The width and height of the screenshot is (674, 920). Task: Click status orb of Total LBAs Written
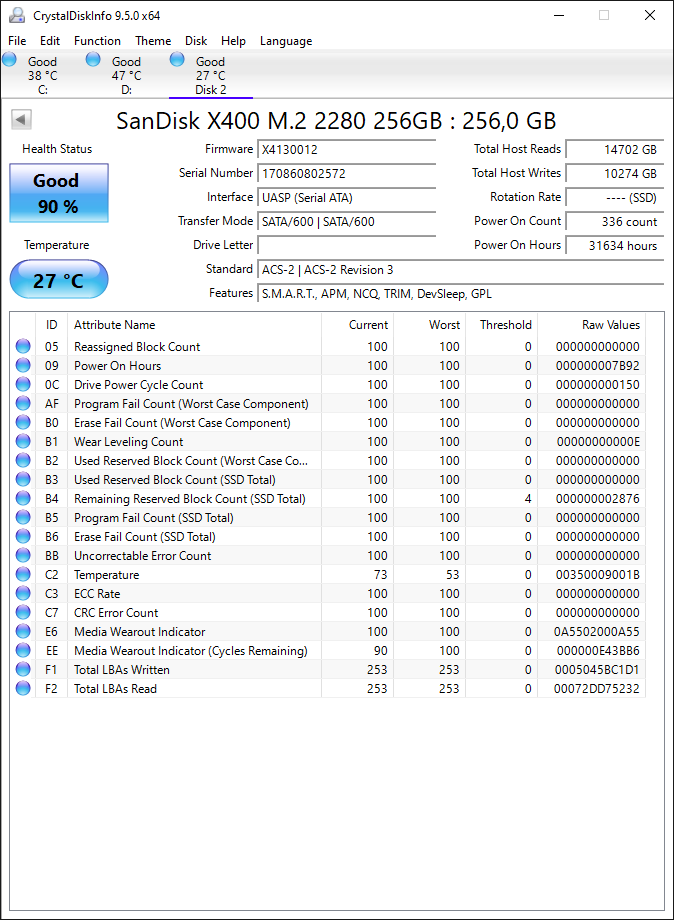click(23, 669)
